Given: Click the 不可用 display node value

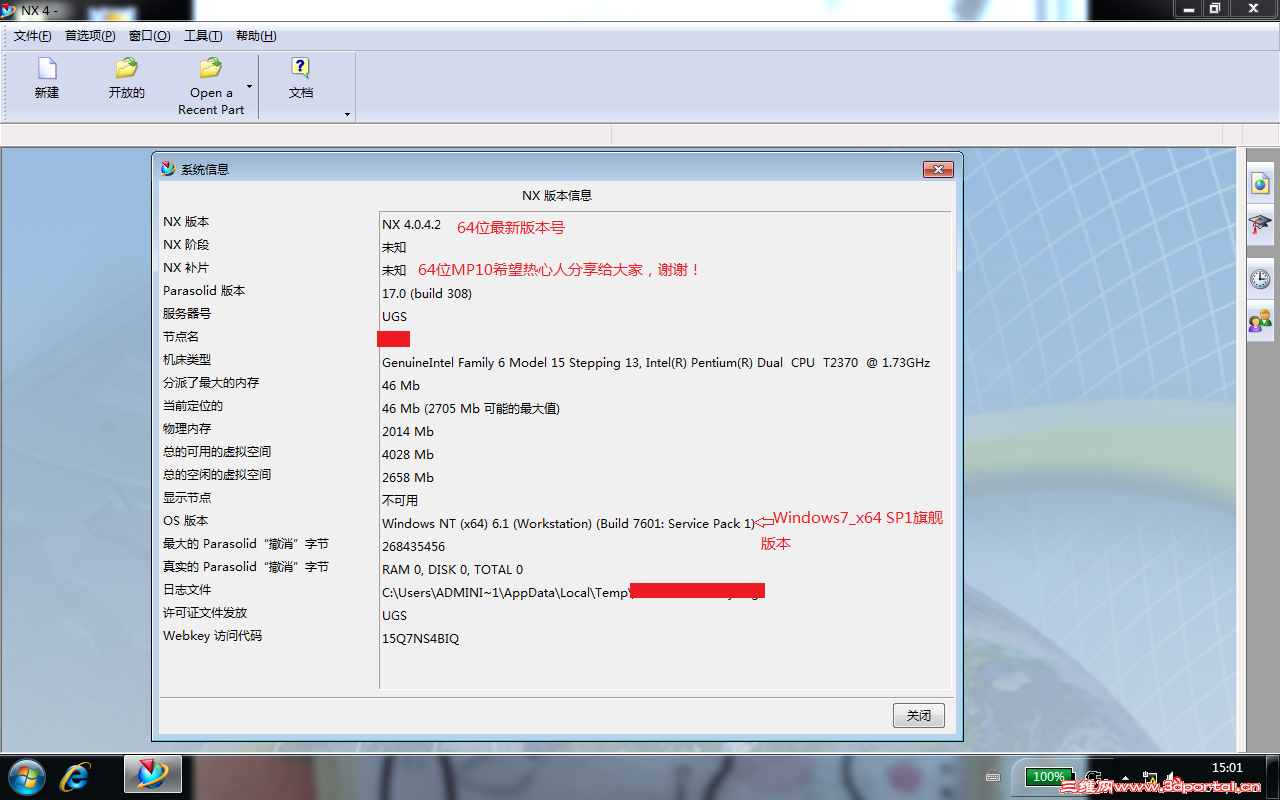Looking at the screenshot, I should [x=400, y=501].
